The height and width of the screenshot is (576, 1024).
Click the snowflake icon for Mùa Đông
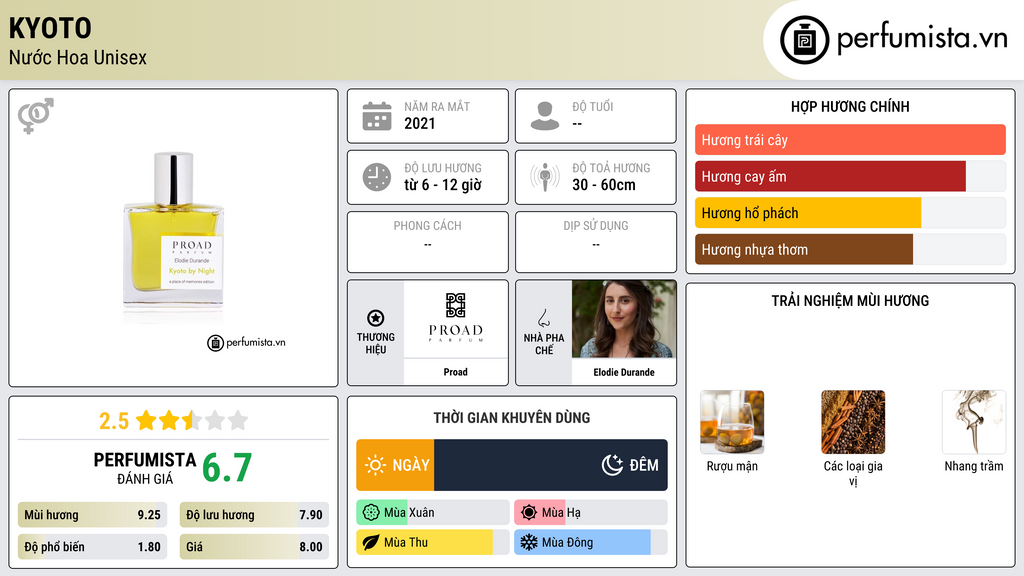click(x=529, y=543)
